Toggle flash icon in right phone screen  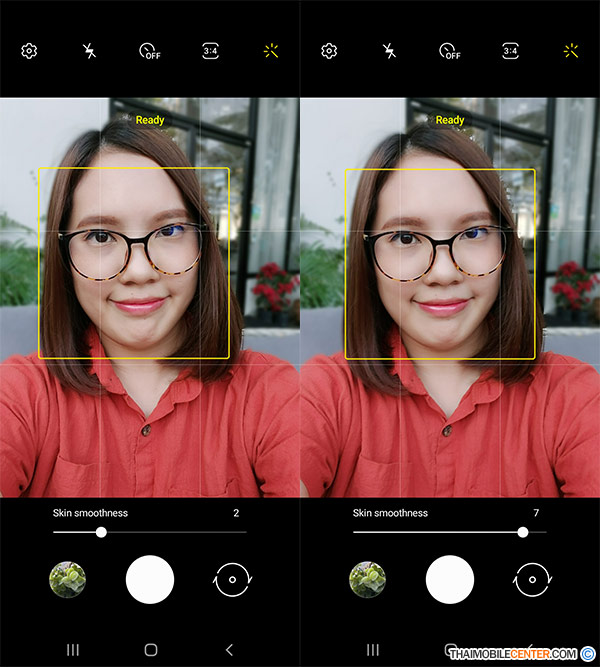pyautogui.click(x=389, y=51)
